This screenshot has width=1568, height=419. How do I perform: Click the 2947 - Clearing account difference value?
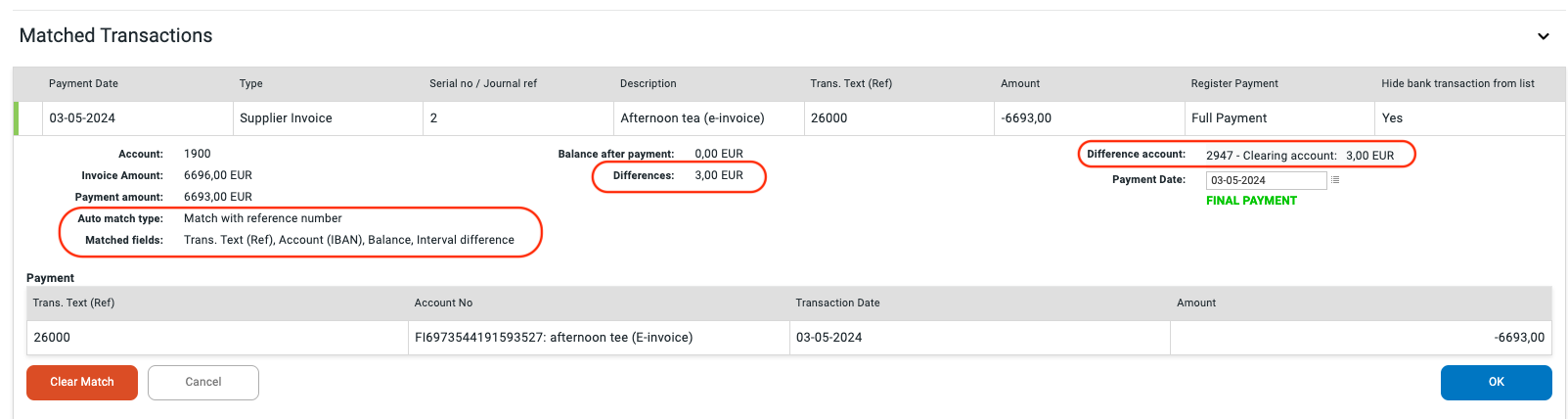pyautogui.click(x=1271, y=156)
